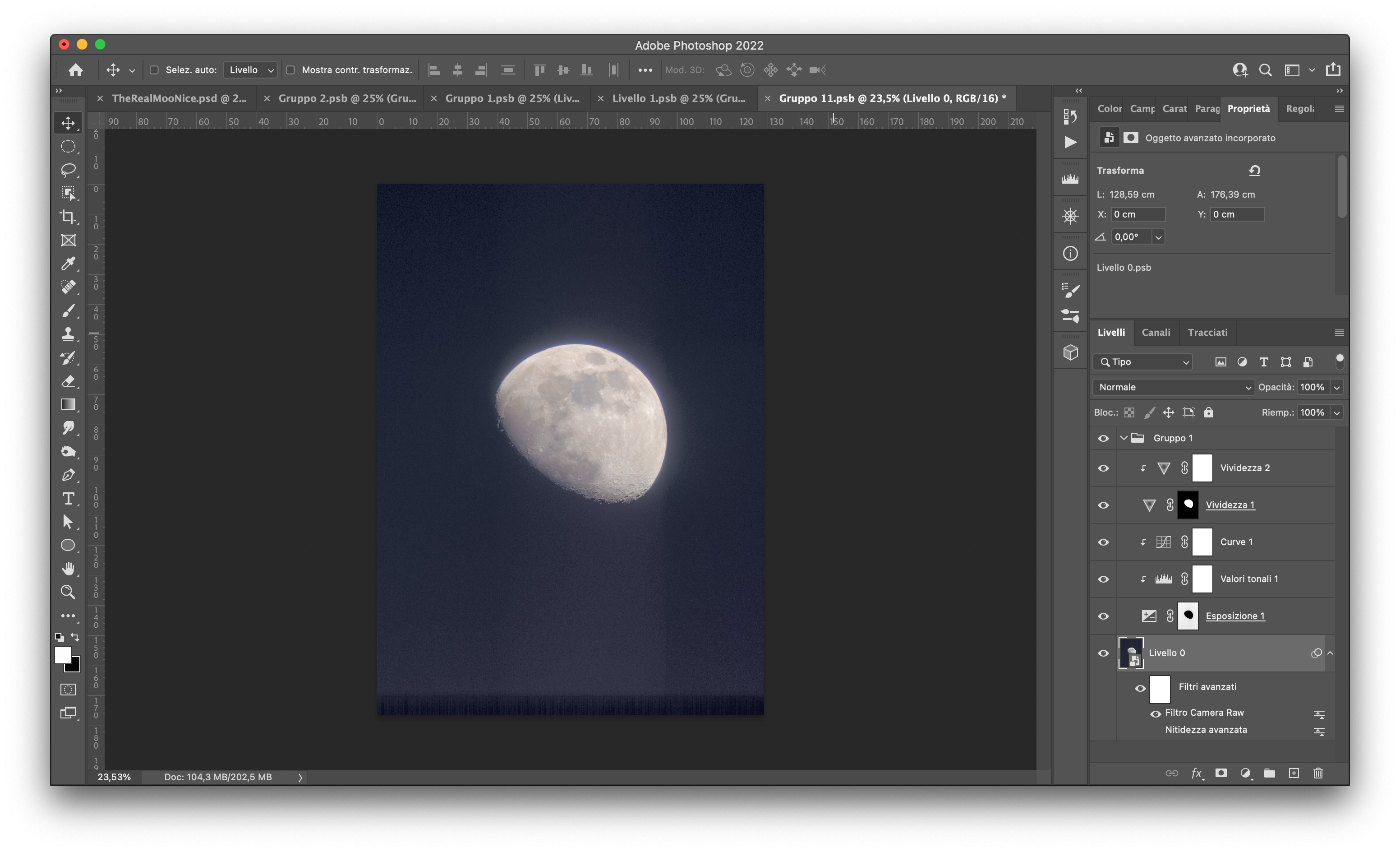Select the Brush tool
Image resolution: width=1400 pixels, height=852 pixels.
[x=68, y=310]
